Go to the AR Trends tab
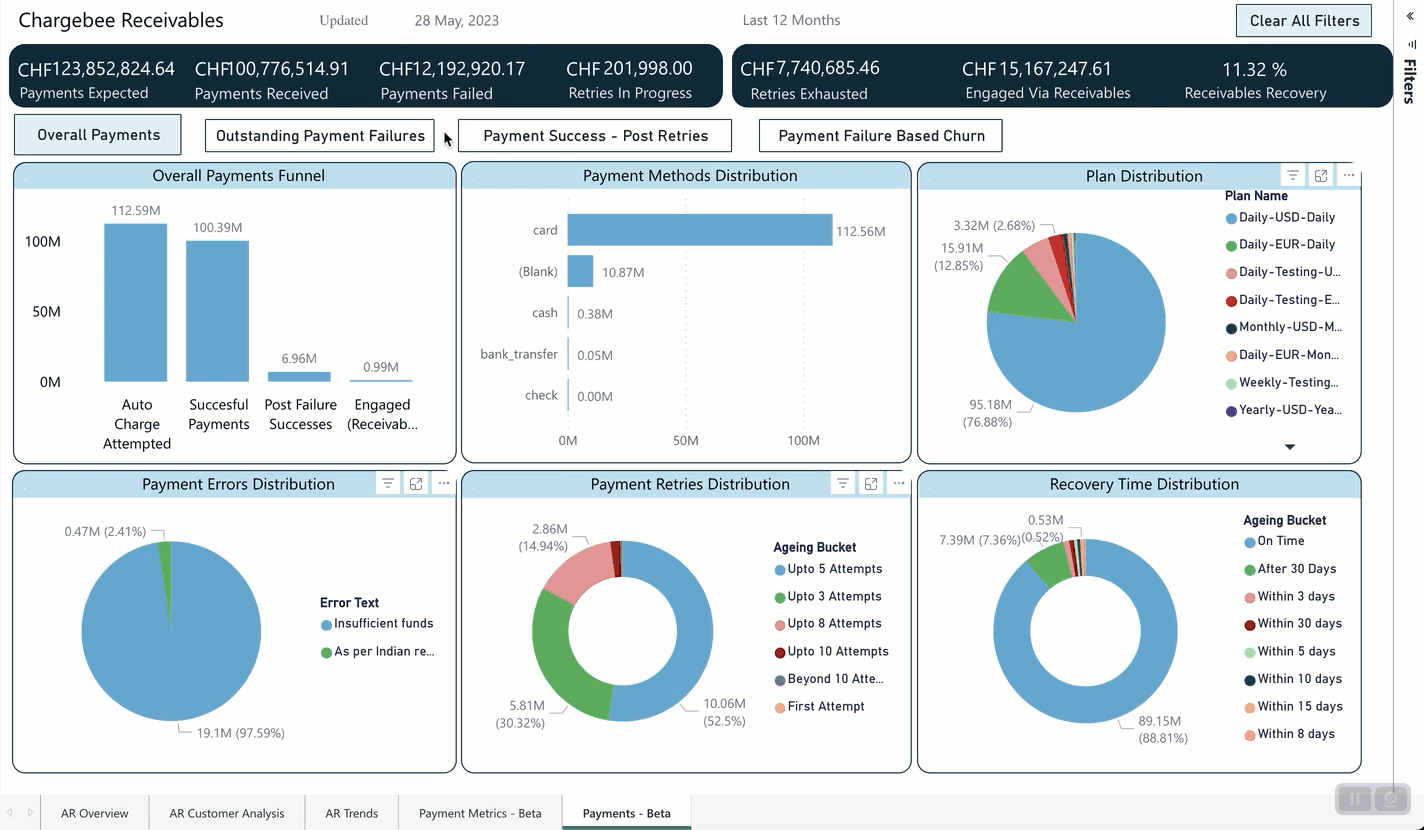The image size is (1424, 830). (x=352, y=813)
